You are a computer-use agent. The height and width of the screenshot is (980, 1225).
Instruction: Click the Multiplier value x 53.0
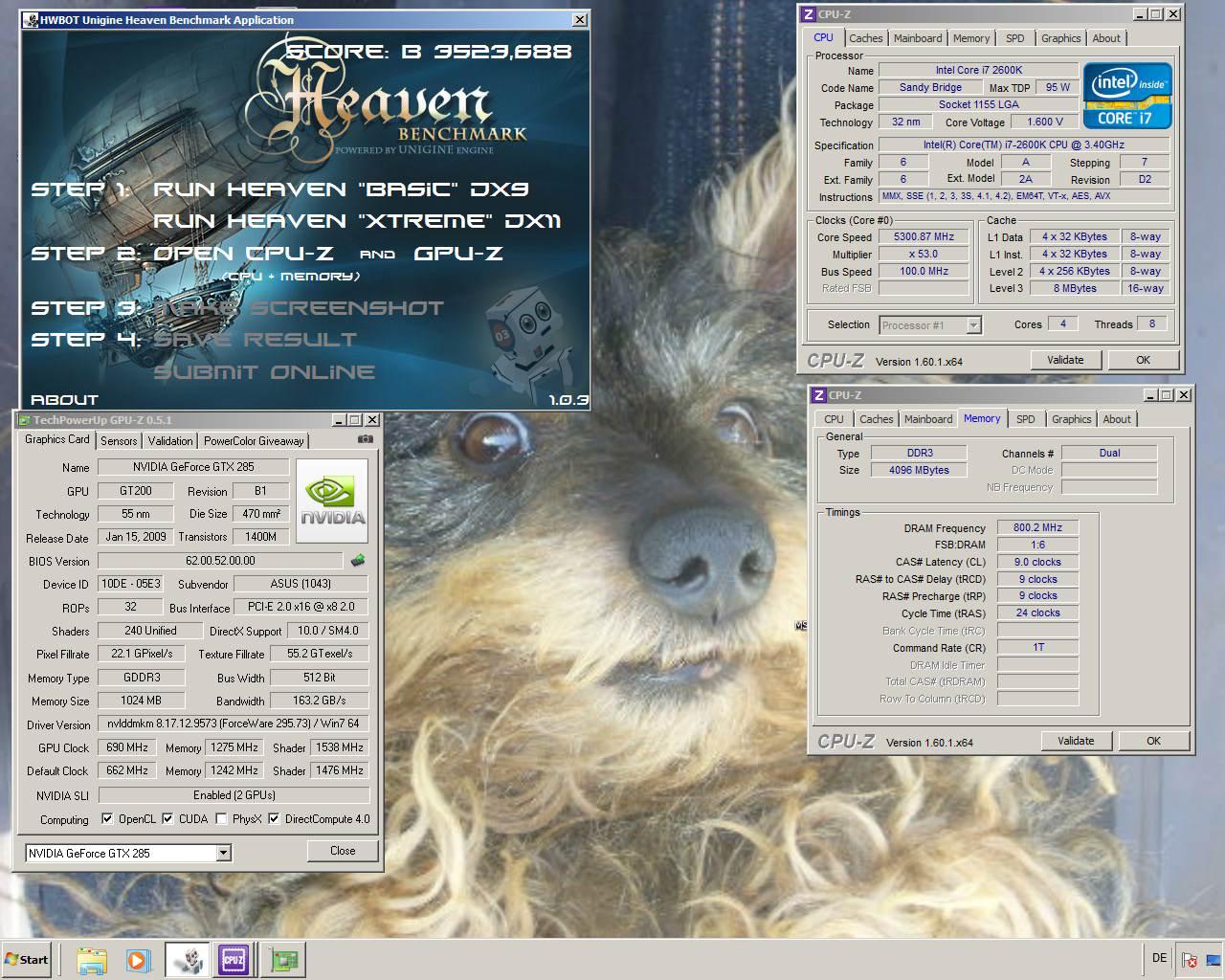pos(924,254)
